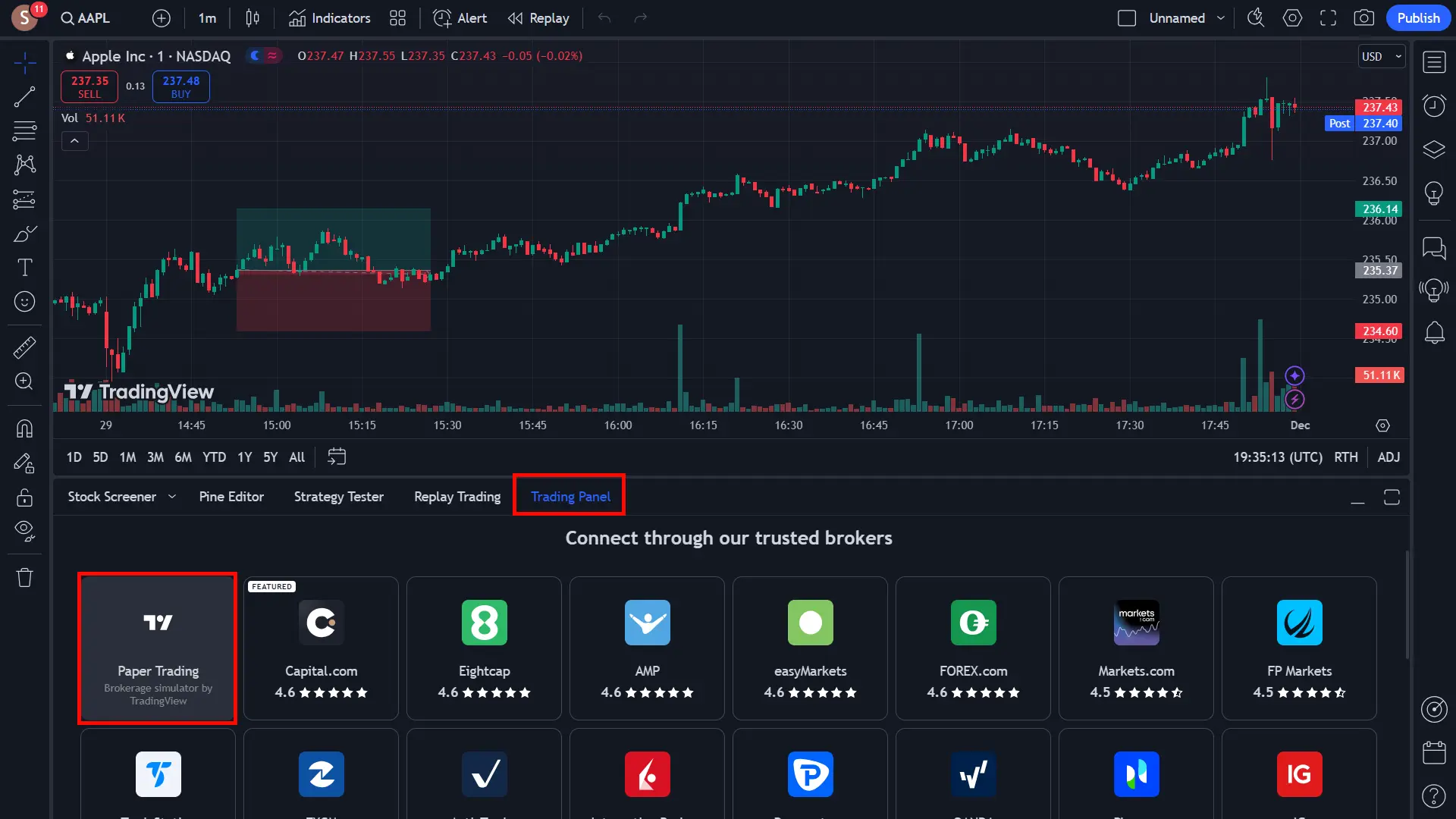This screenshot has height=819, width=1456.
Task: Open the quick search lightning icon
Action: coord(1257,18)
